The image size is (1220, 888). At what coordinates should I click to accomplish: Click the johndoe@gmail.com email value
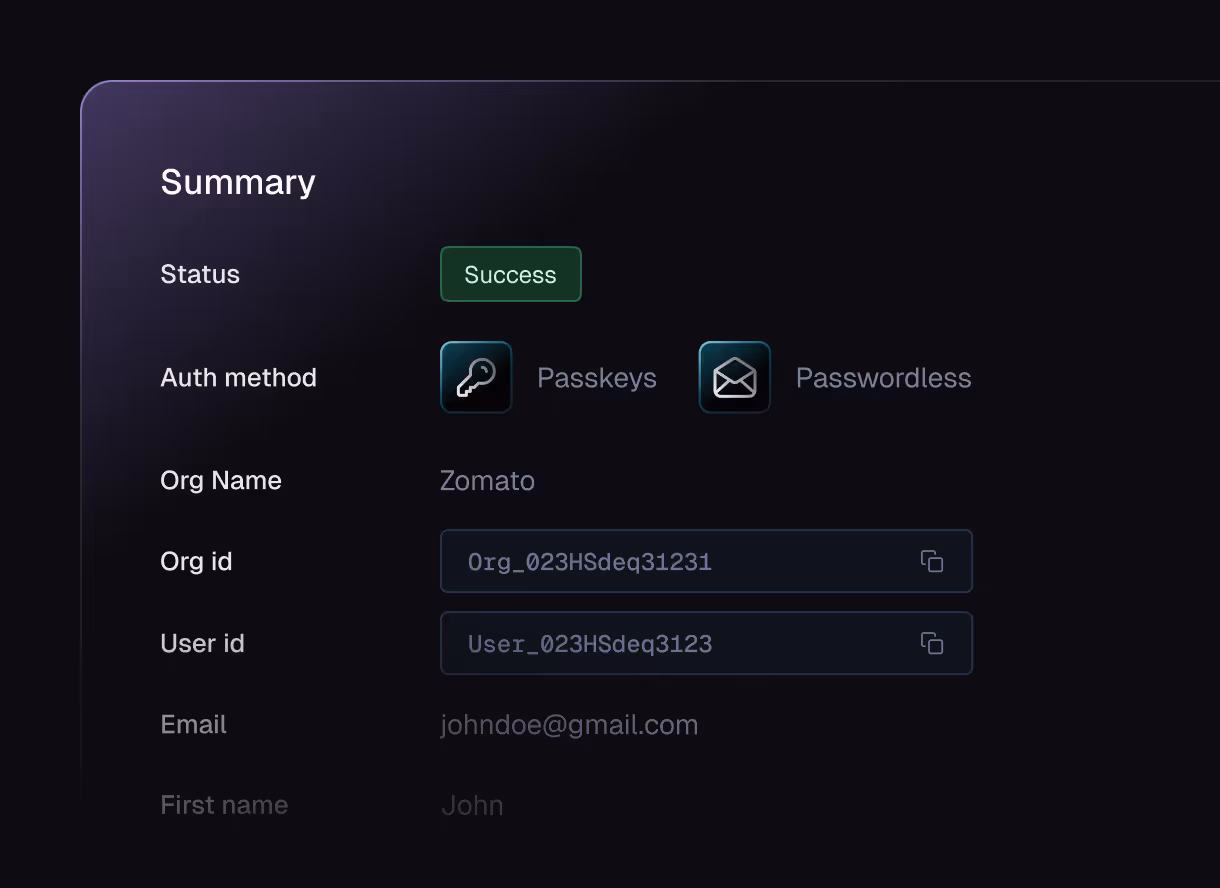569,725
